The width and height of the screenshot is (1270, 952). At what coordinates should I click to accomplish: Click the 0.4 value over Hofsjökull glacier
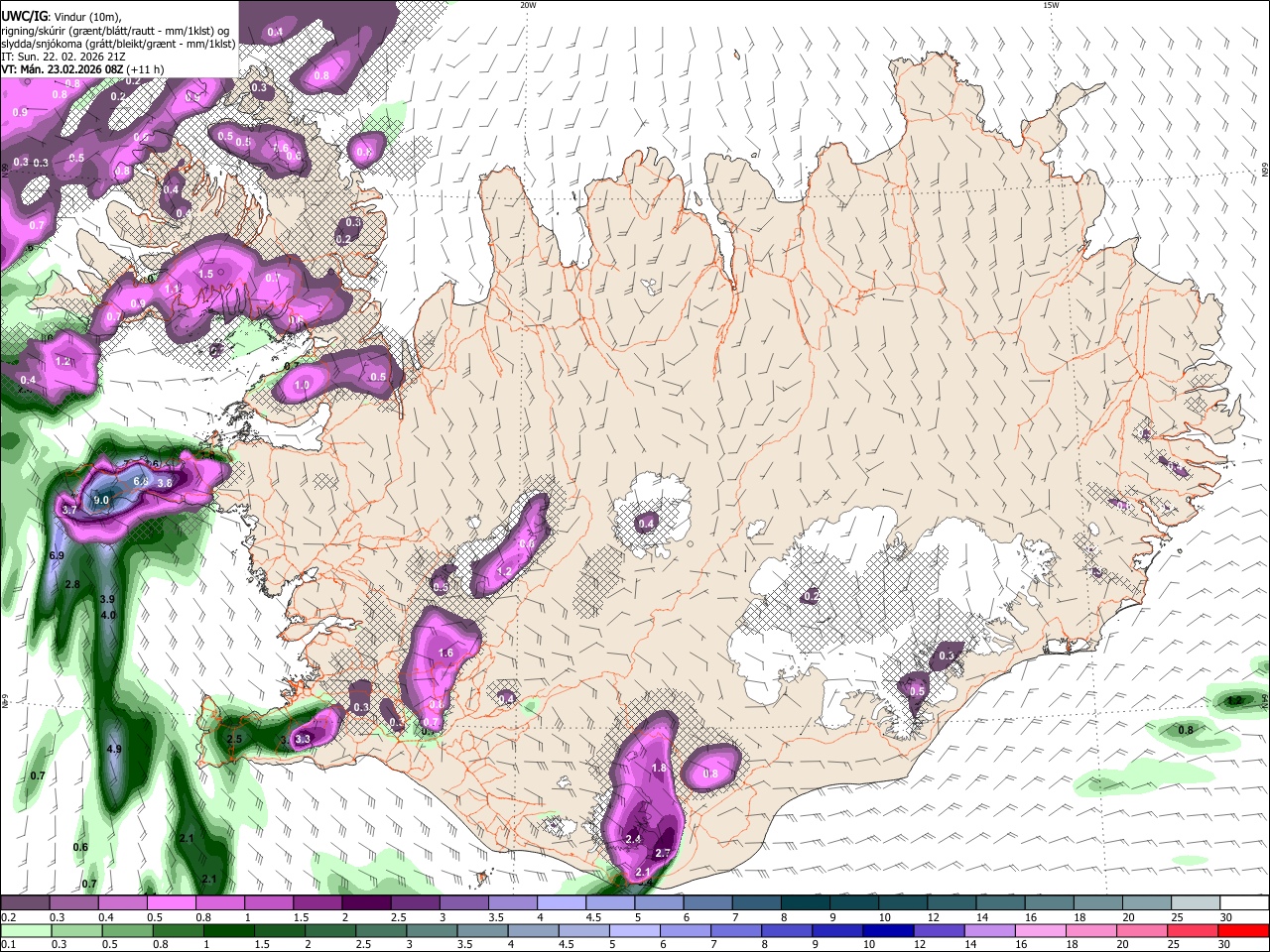[x=647, y=524]
